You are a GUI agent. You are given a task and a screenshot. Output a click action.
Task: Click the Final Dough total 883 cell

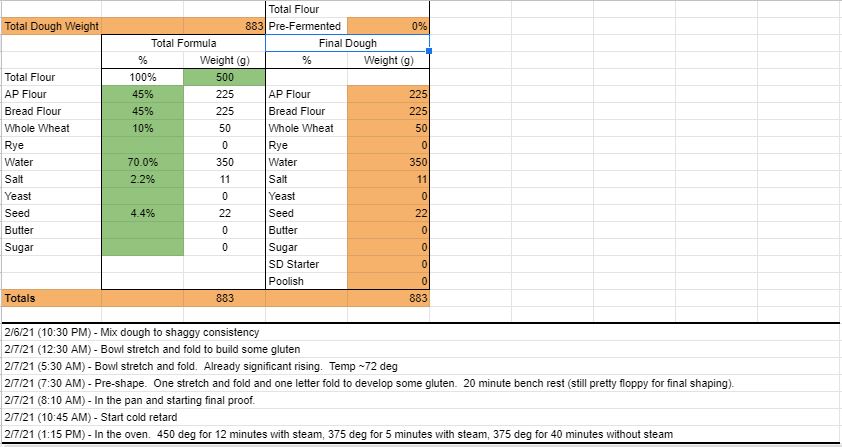[388, 298]
